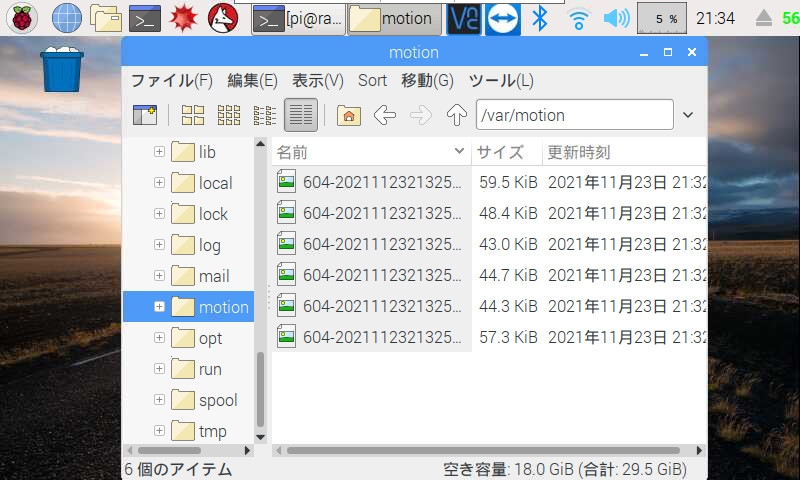The width and height of the screenshot is (800, 480).
Task: Expand the motion folder tree node
Action: (159, 307)
